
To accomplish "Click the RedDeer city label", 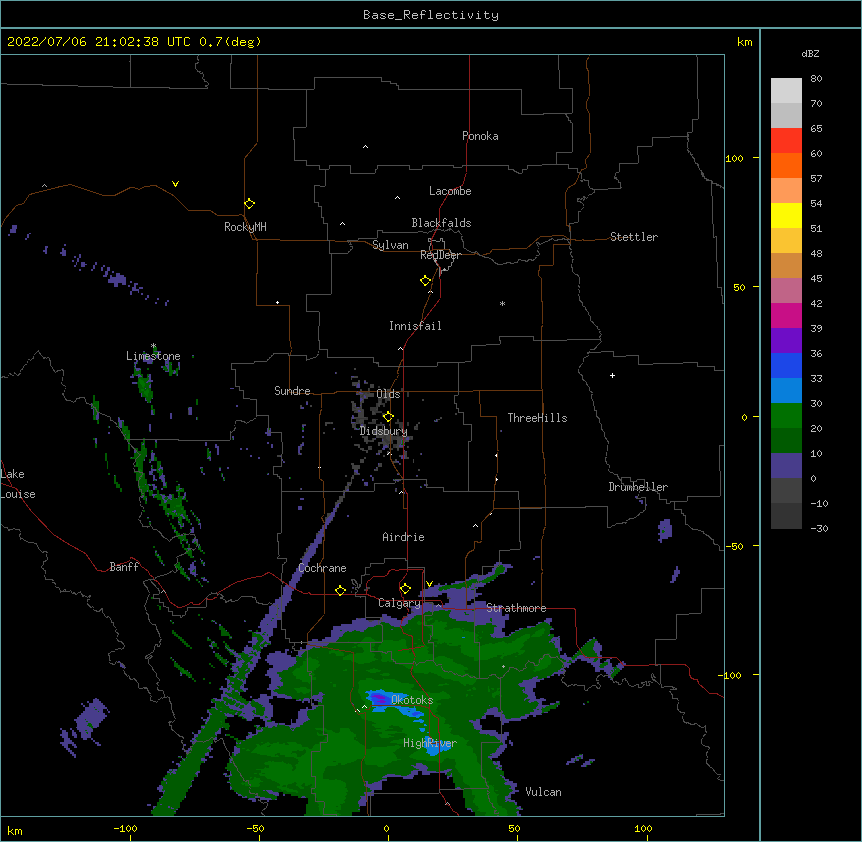I will (x=440, y=255).
